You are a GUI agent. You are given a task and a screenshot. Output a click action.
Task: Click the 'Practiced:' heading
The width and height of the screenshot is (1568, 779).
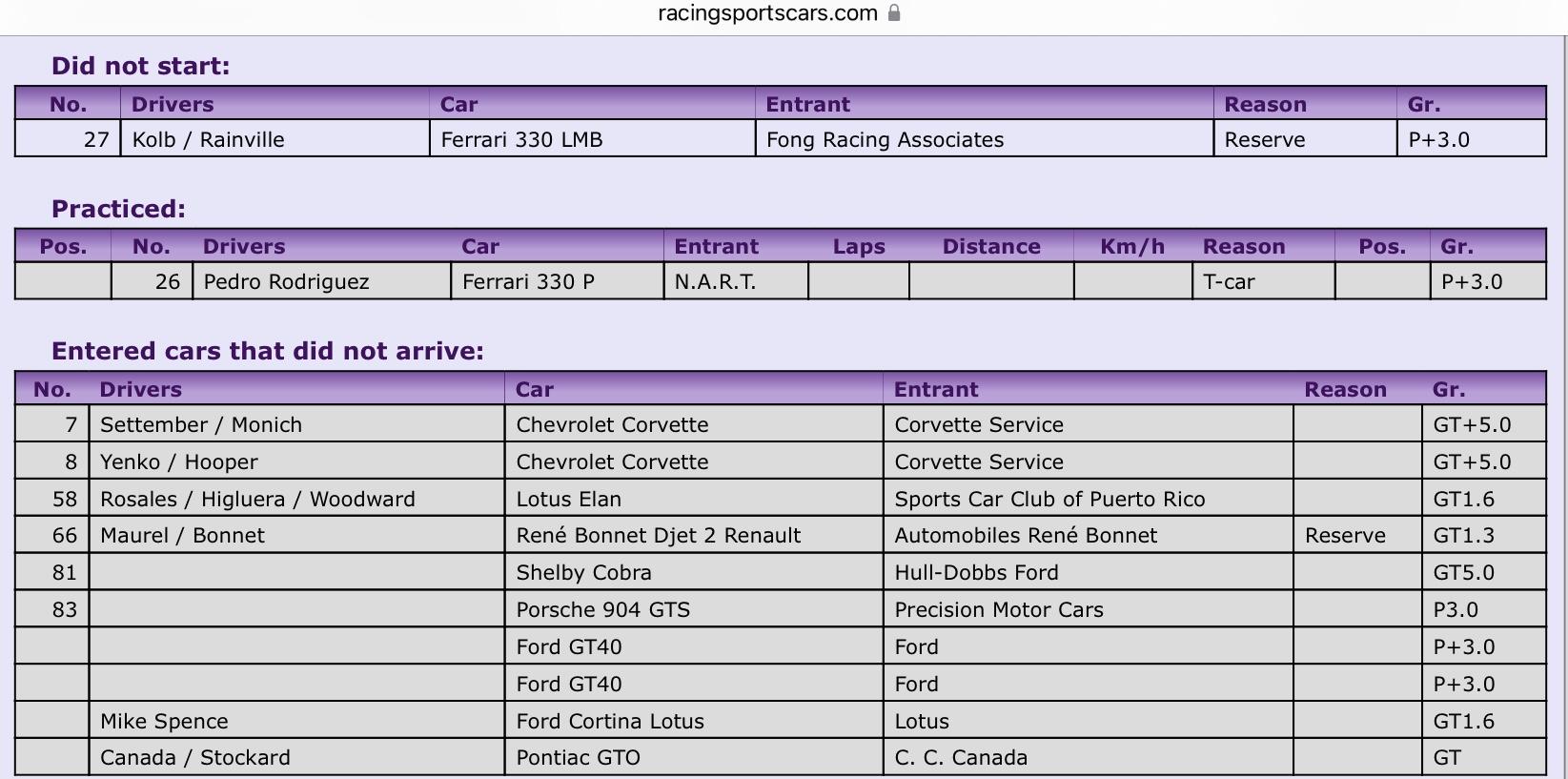[x=118, y=209]
